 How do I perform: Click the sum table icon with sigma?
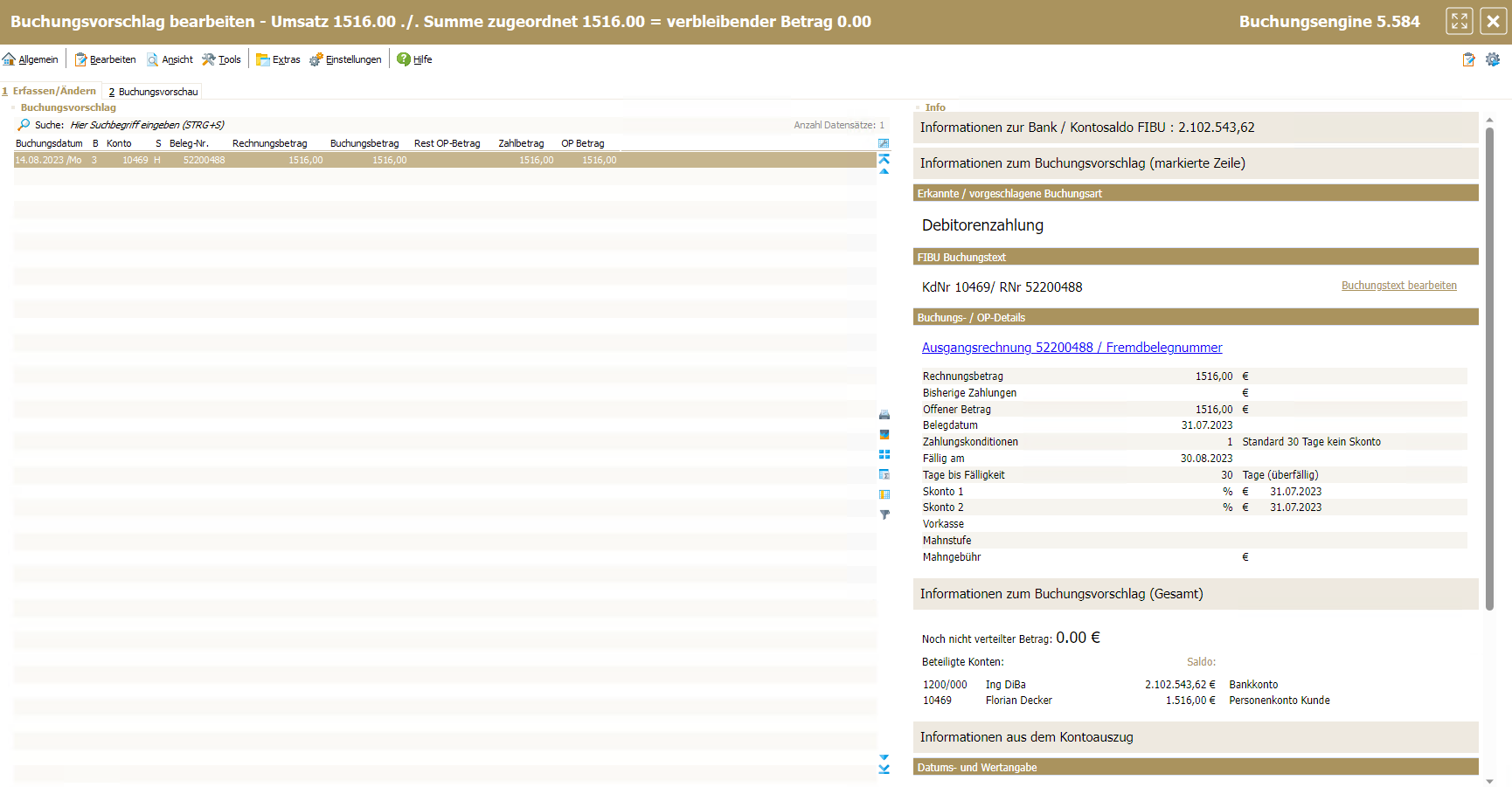(x=884, y=475)
